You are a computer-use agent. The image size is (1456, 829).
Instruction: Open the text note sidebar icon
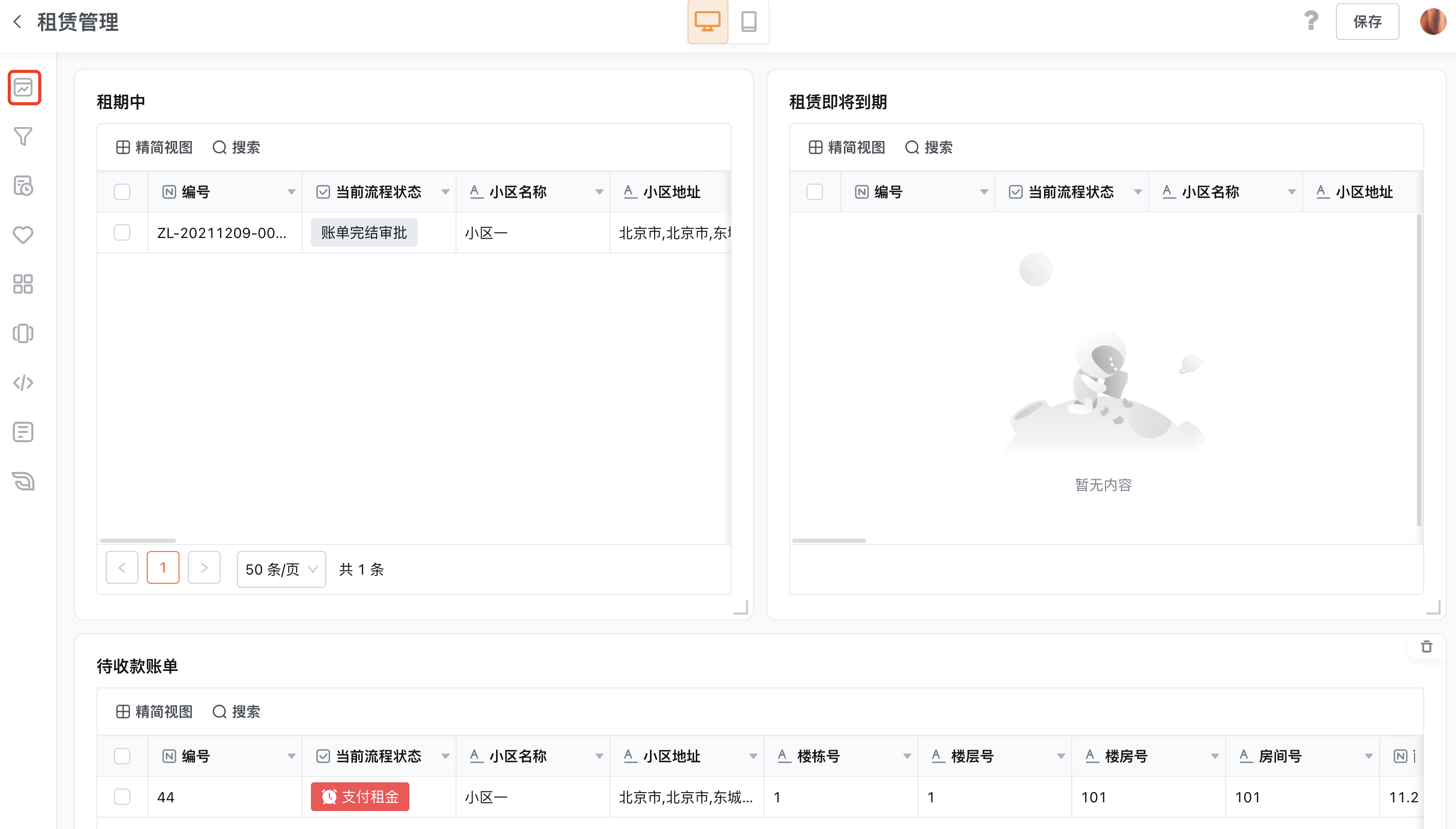click(x=24, y=432)
